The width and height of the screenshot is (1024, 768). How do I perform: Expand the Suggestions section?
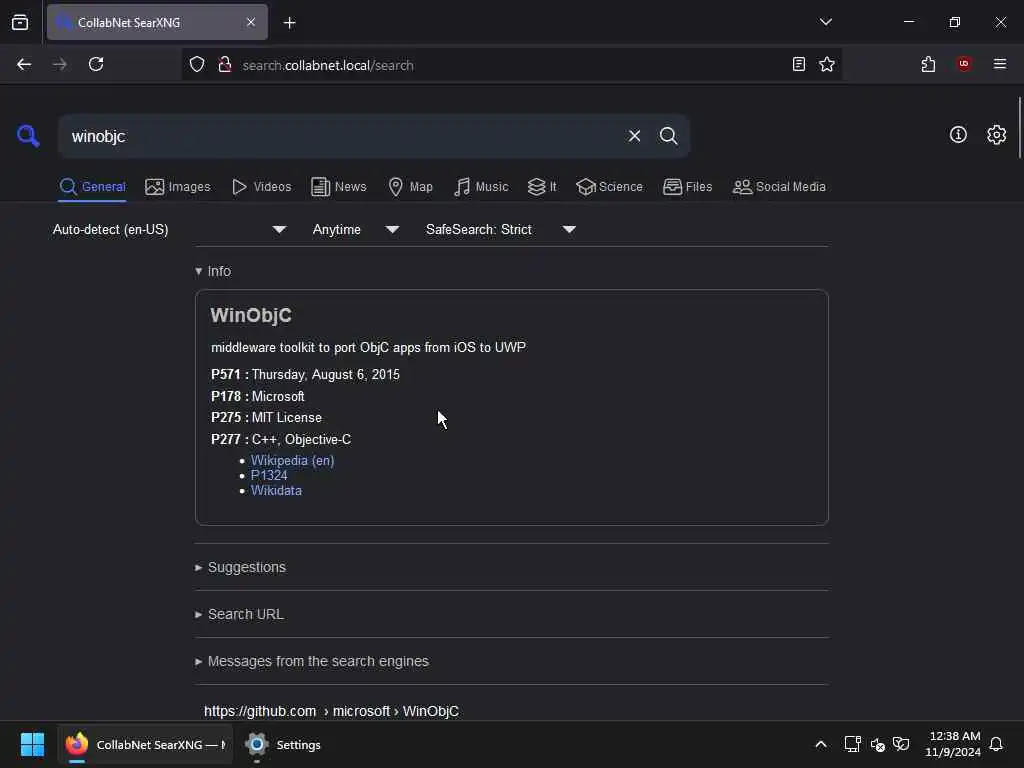tap(240, 567)
